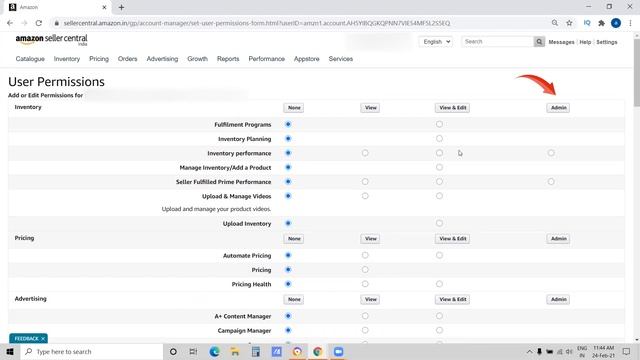
Task: Select the None radio for Fulfilment Programs
Action: (288, 124)
